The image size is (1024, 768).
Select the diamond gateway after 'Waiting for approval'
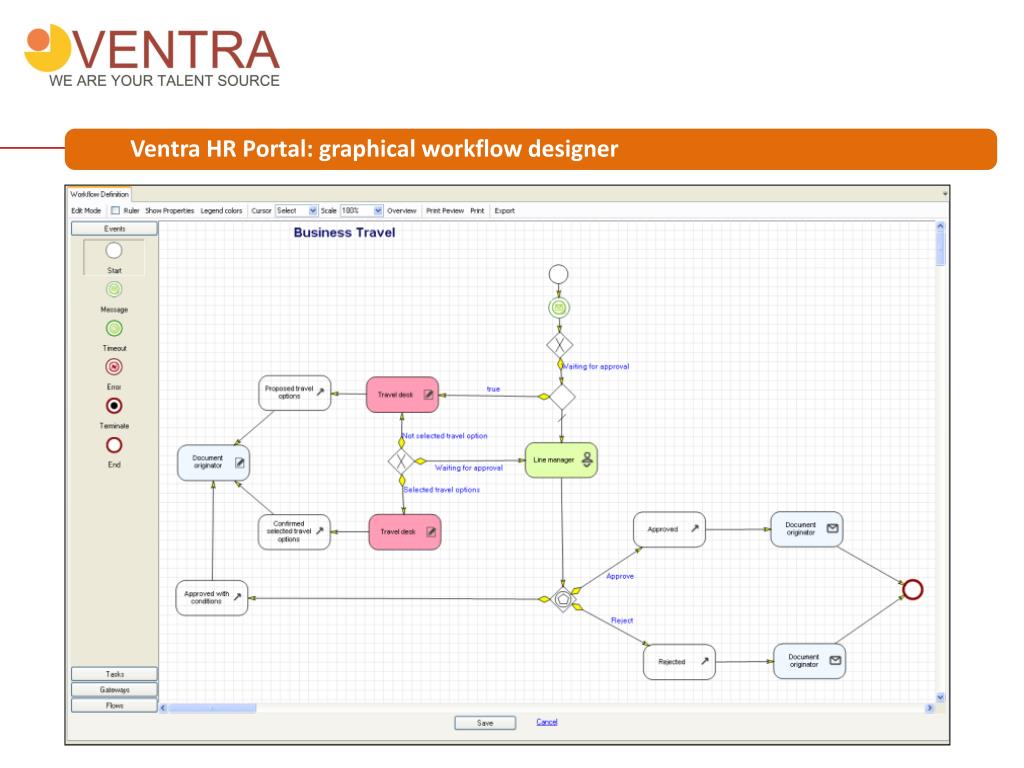pos(562,396)
